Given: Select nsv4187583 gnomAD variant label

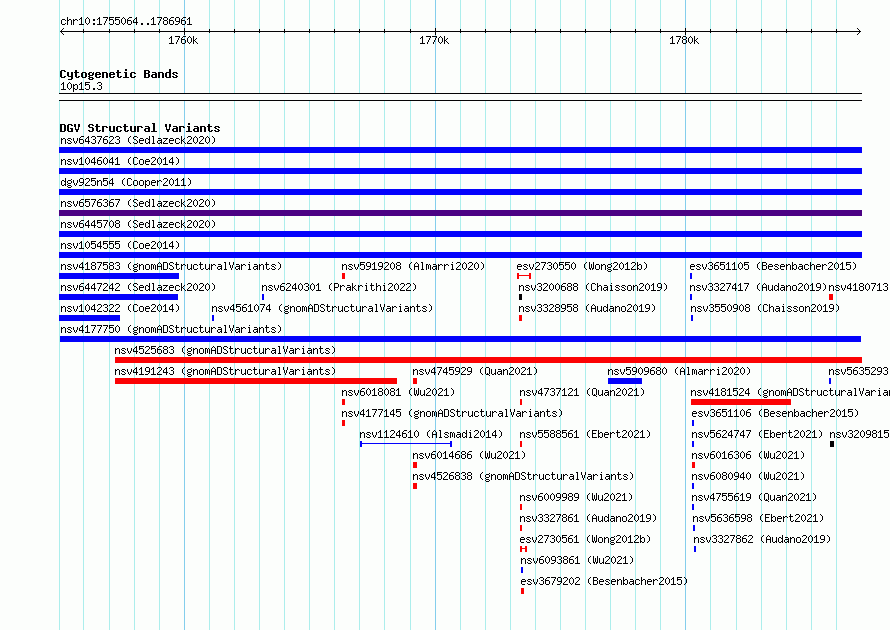Looking at the screenshot, I should tap(171, 266).
